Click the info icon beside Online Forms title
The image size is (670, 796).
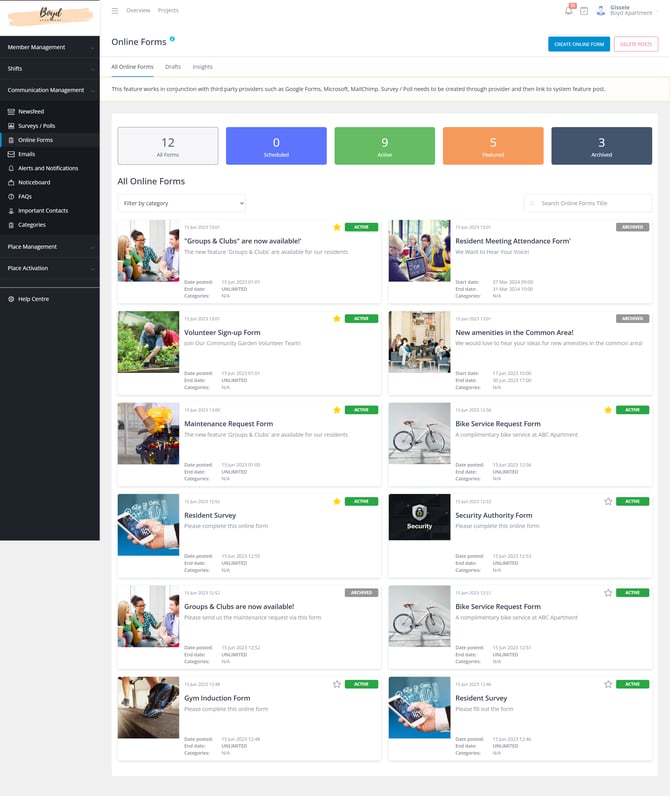pos(172,39)
